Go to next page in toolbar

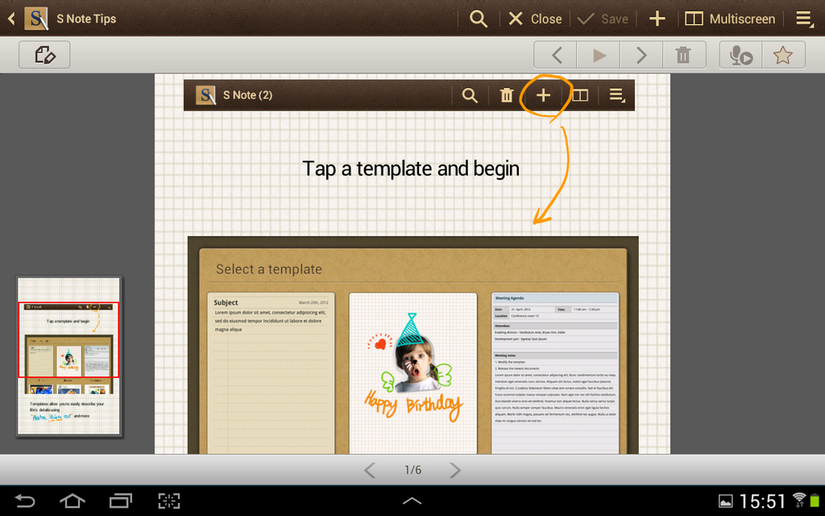[x=641, y=55]
